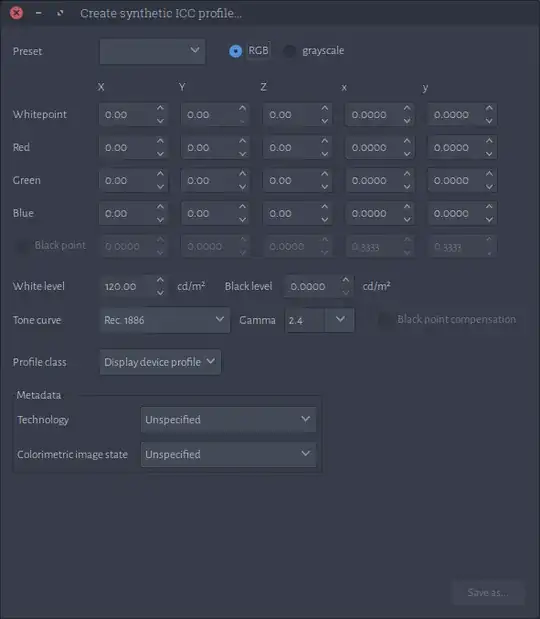
Task: Increase Whitepoint Y value with up arrow
Action: [x=242, y=108]
